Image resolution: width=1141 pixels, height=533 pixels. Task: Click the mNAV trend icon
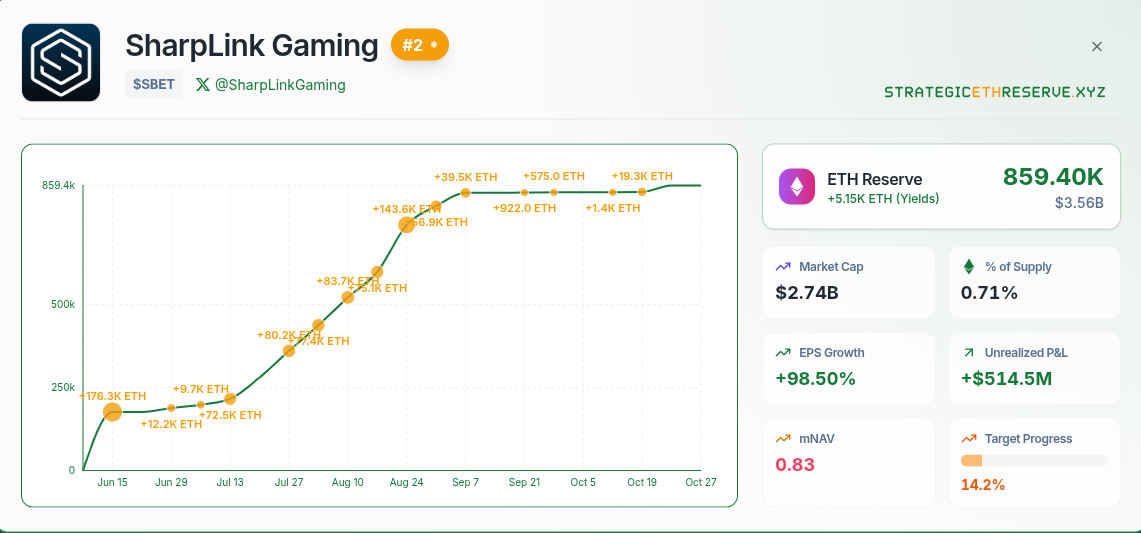tap(783, 439)
